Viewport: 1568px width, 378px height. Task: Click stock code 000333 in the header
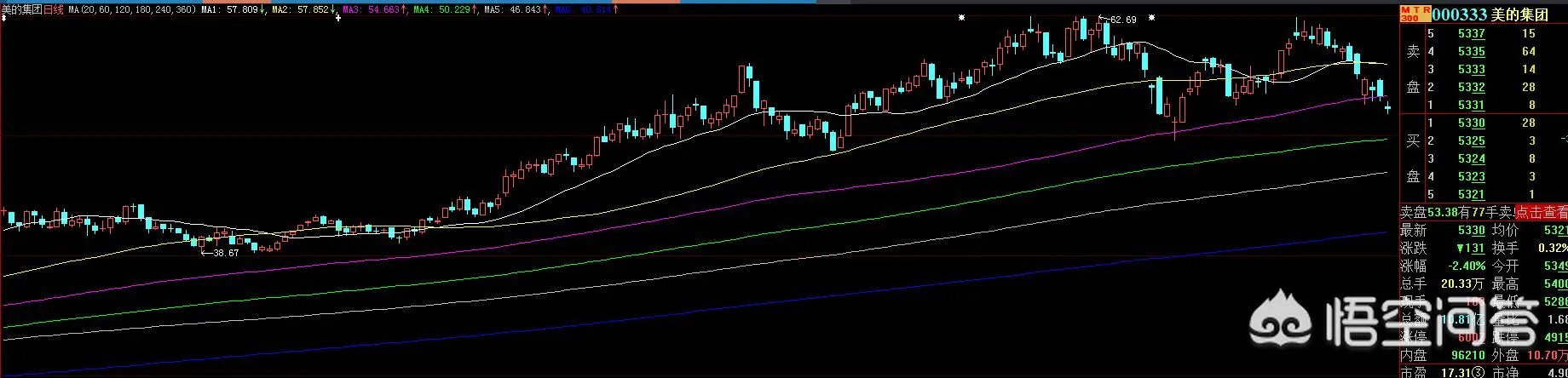click(1459, 14)
